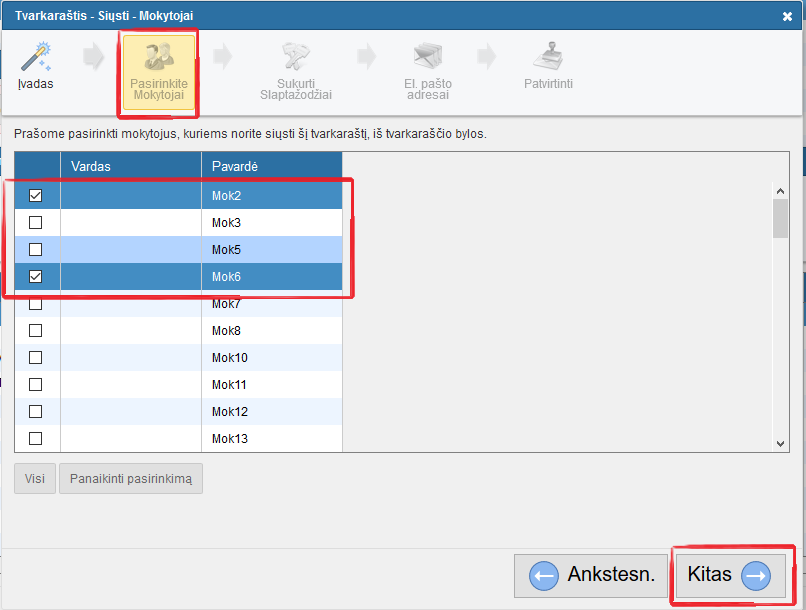This screenshot has width=806, height=610.
Task: Click the vertical scrollbar thumb
Action: pyautogui.click(x=780, y=218)
